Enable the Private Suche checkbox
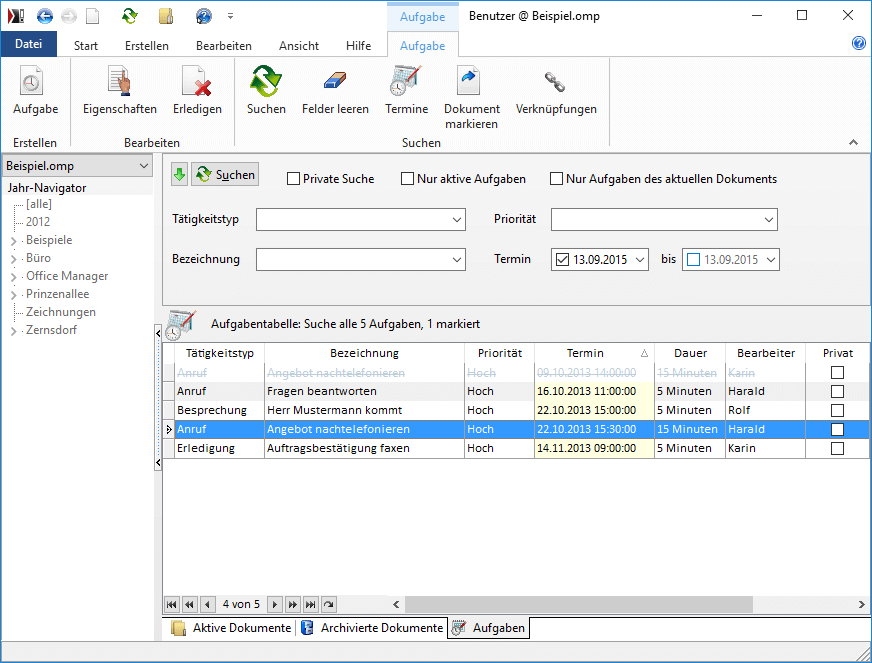This screenshot has height=663, width=872. click(293, 179)
